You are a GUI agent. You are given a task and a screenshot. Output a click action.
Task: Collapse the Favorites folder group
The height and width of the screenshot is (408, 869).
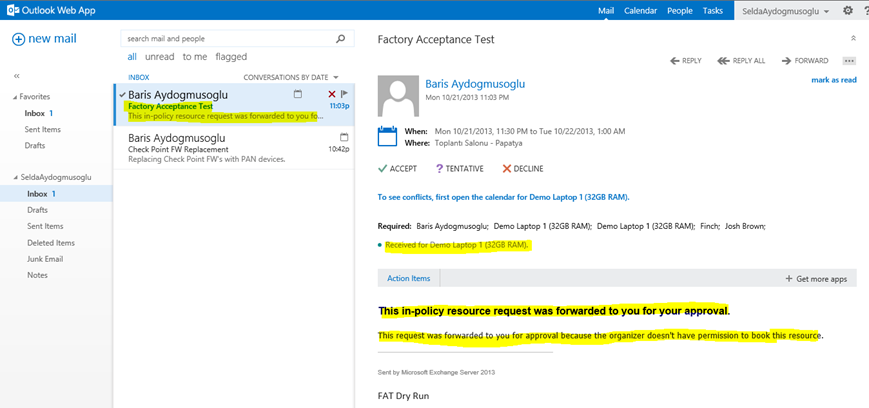(14, 97)
